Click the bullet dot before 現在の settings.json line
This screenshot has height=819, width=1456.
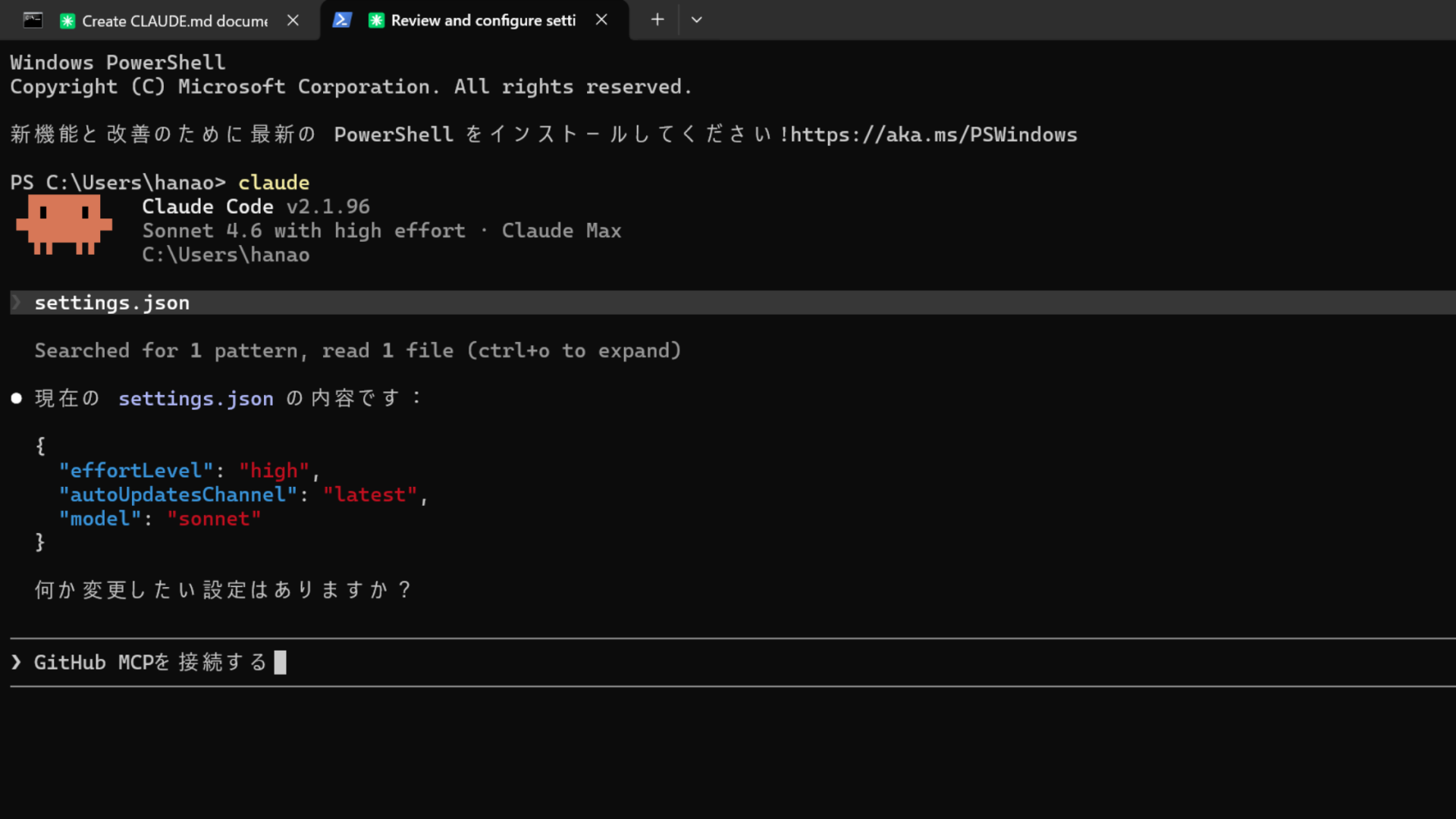point(16,397)
